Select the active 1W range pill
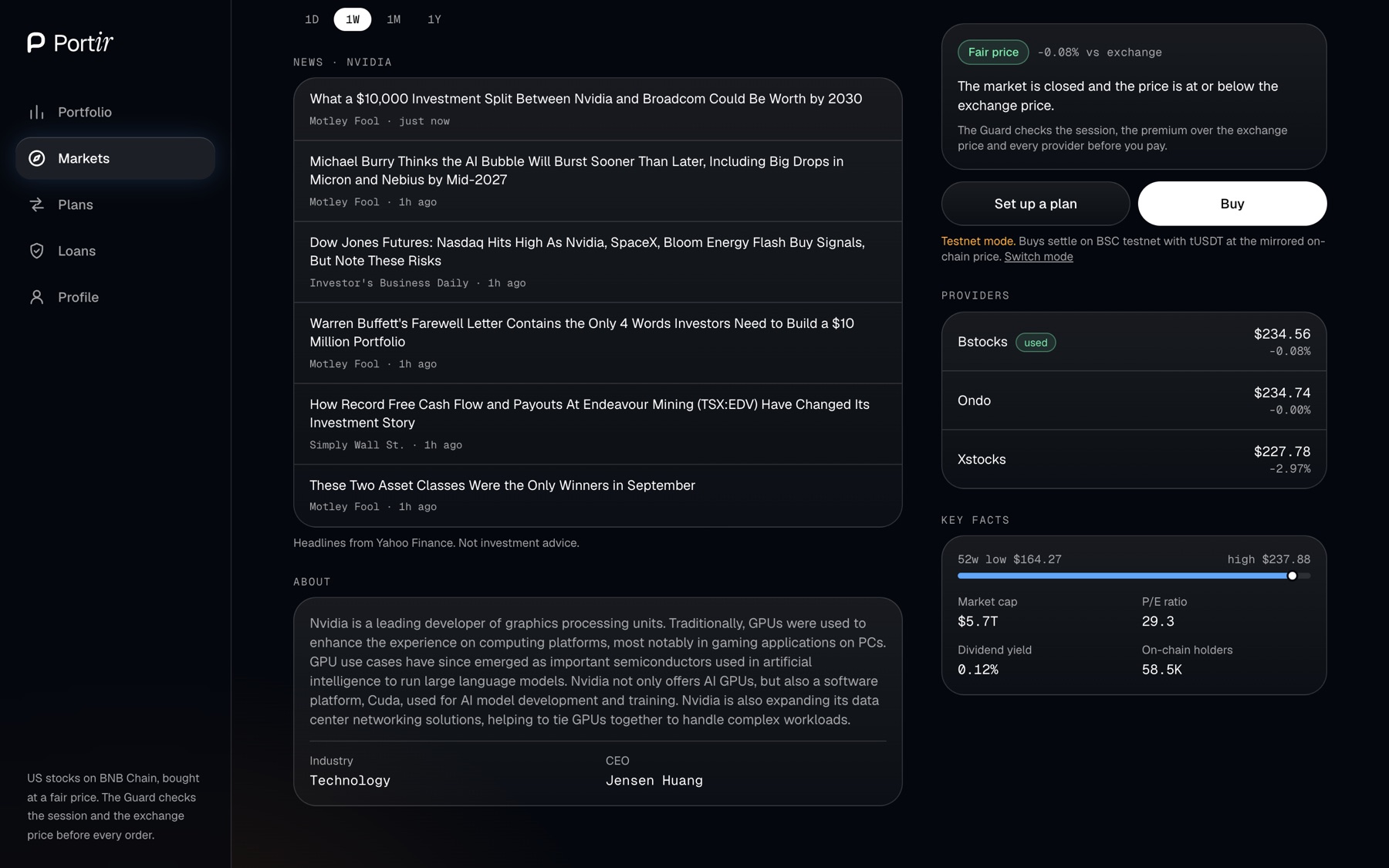 click(x=353, y=19)
